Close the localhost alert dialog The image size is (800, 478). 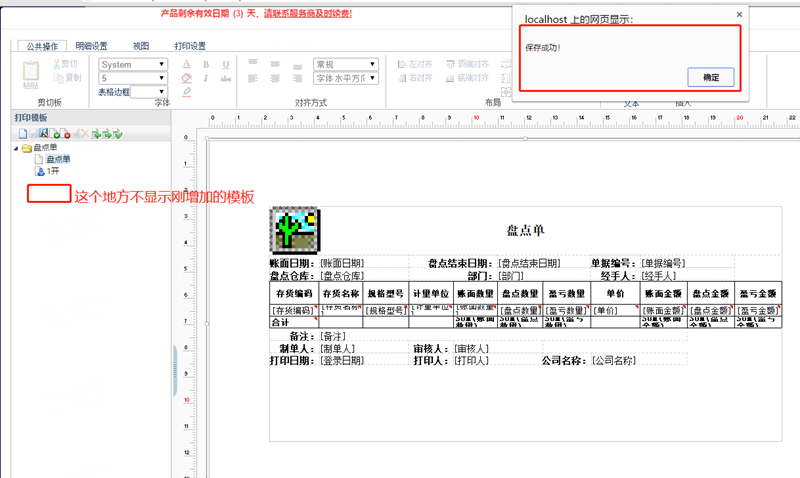click(739, 14)
